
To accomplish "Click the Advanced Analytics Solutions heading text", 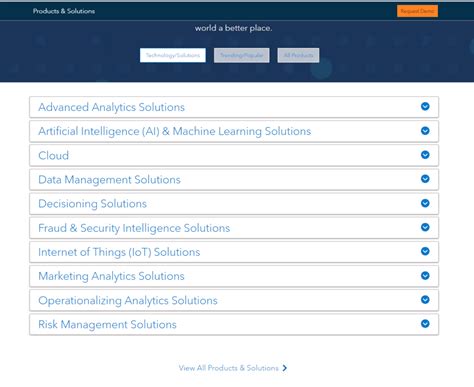I will pos(111,107).
